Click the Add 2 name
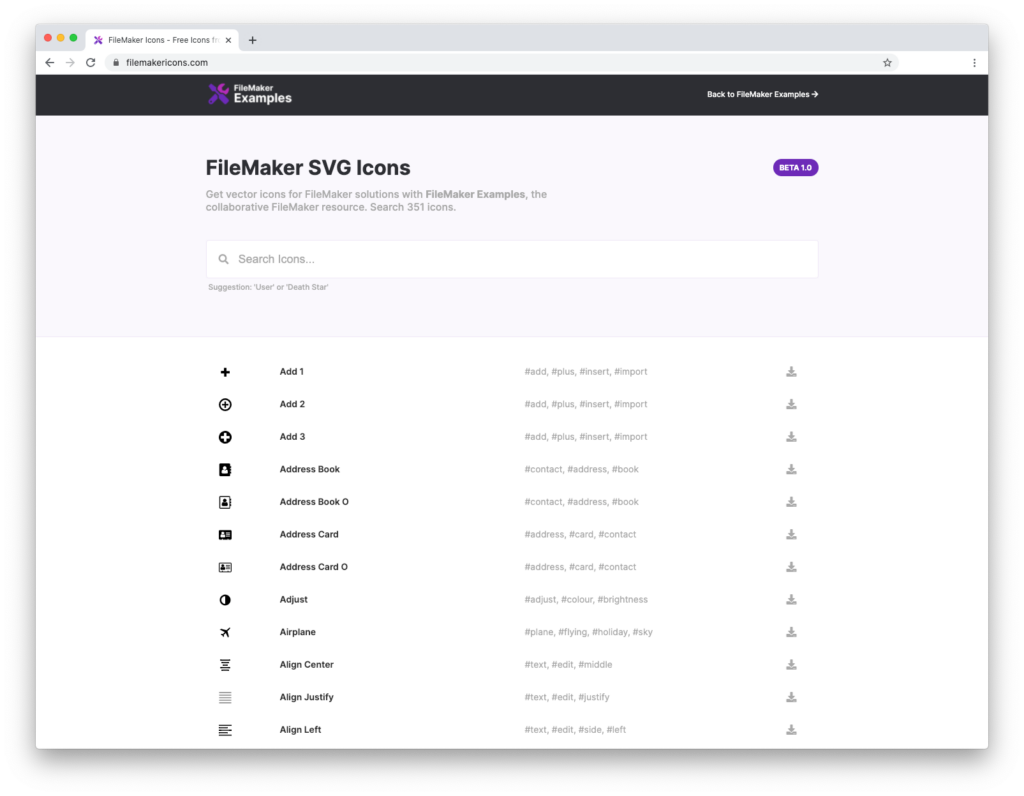Viewport: 1024px width, 796px height. pyautogui.click(x=292, y=404)
